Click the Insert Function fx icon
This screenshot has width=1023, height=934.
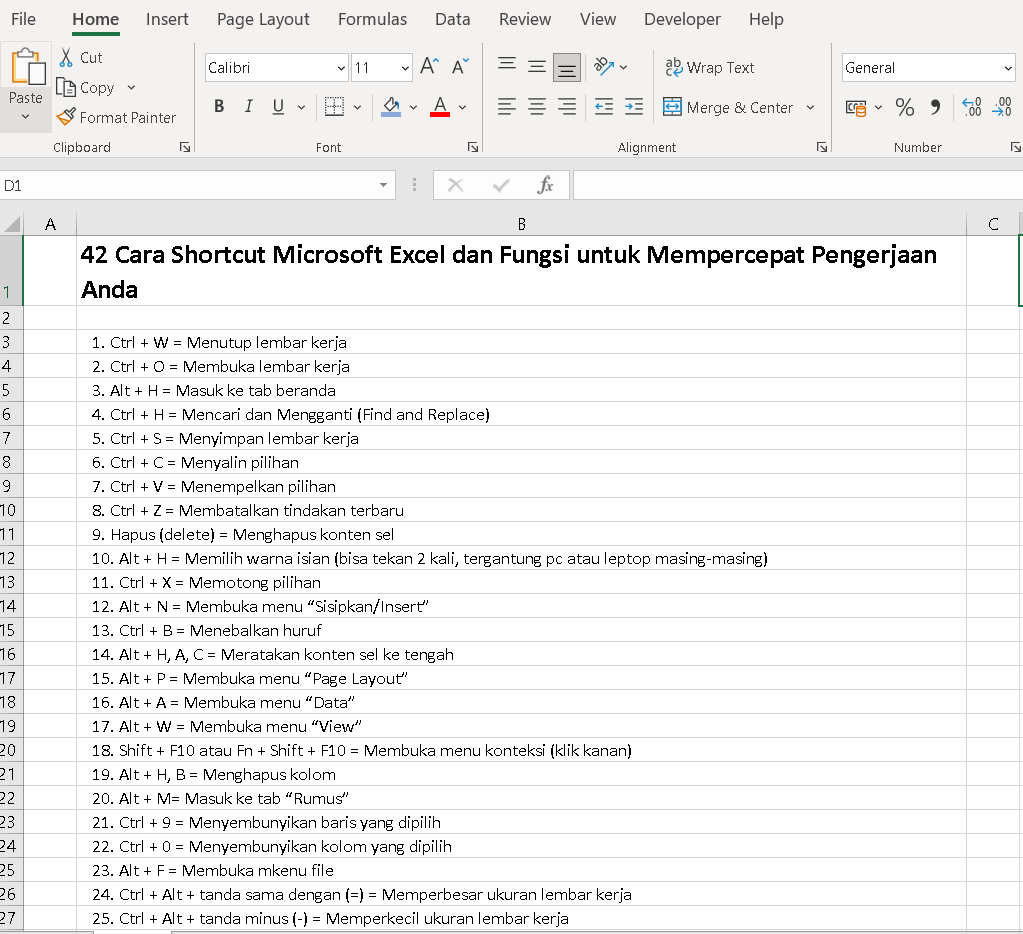tap(545, 185)
